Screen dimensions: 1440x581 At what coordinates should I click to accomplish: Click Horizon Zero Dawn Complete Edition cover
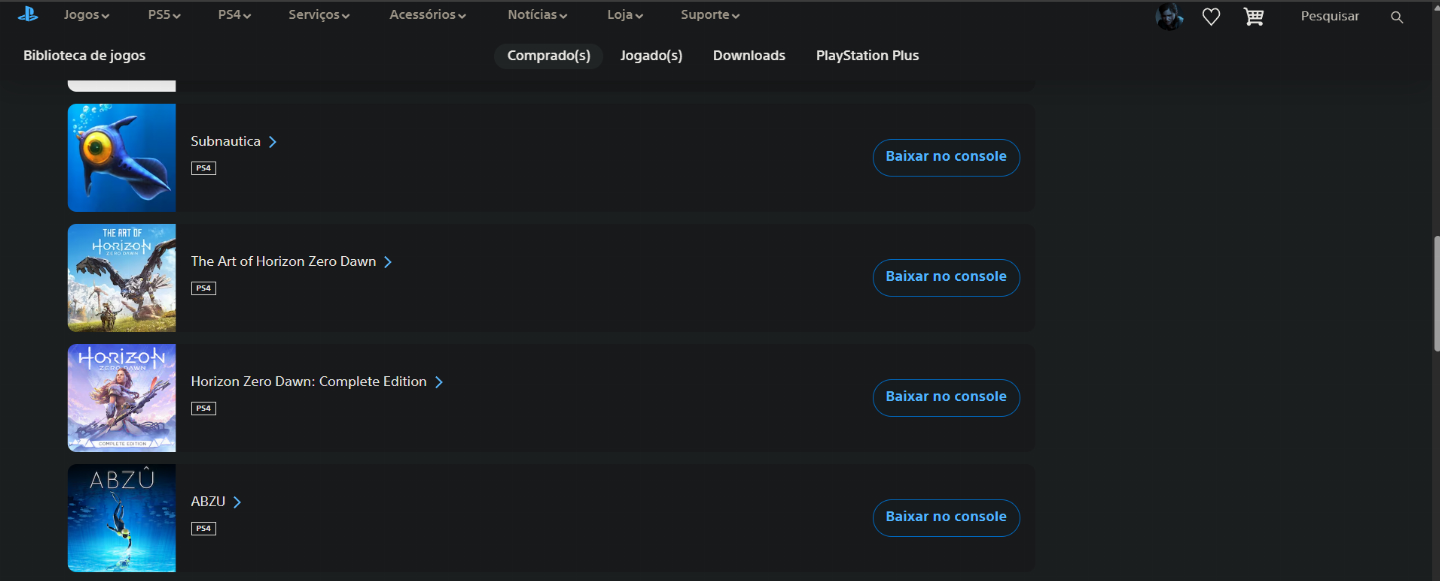coord(122,398)
